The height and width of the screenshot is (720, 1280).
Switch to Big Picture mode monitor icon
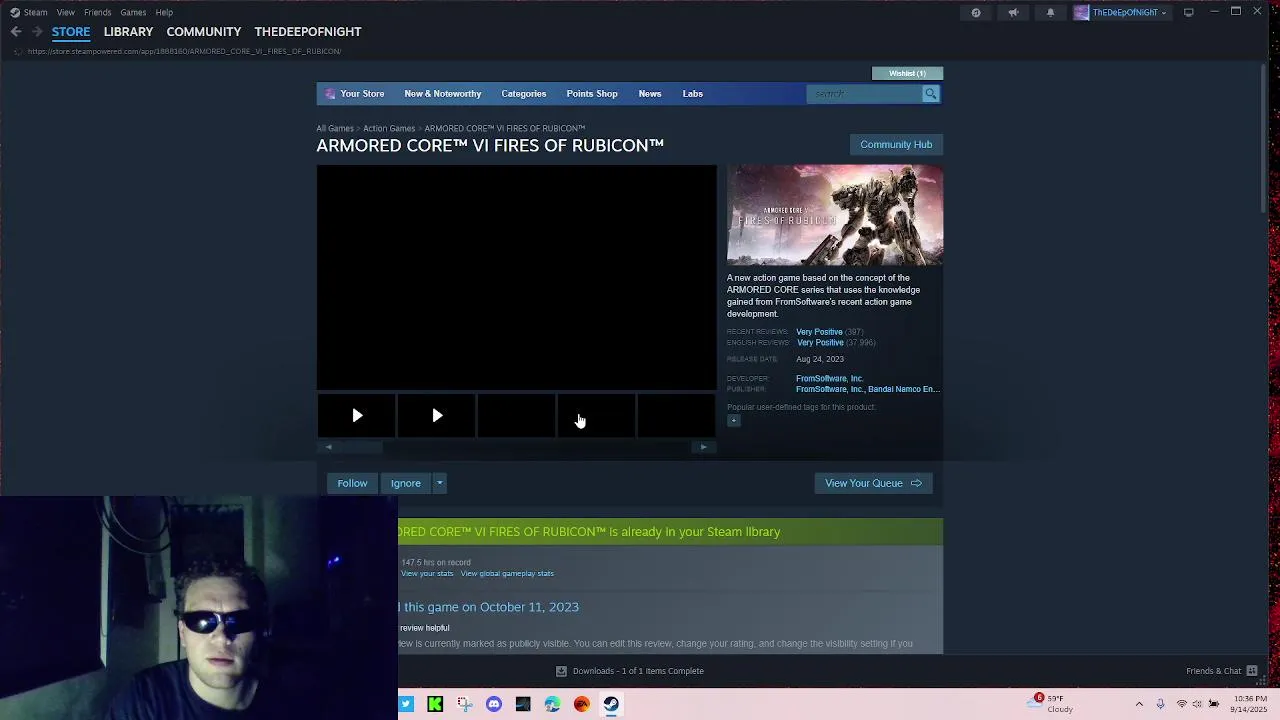coord(1189,12)
